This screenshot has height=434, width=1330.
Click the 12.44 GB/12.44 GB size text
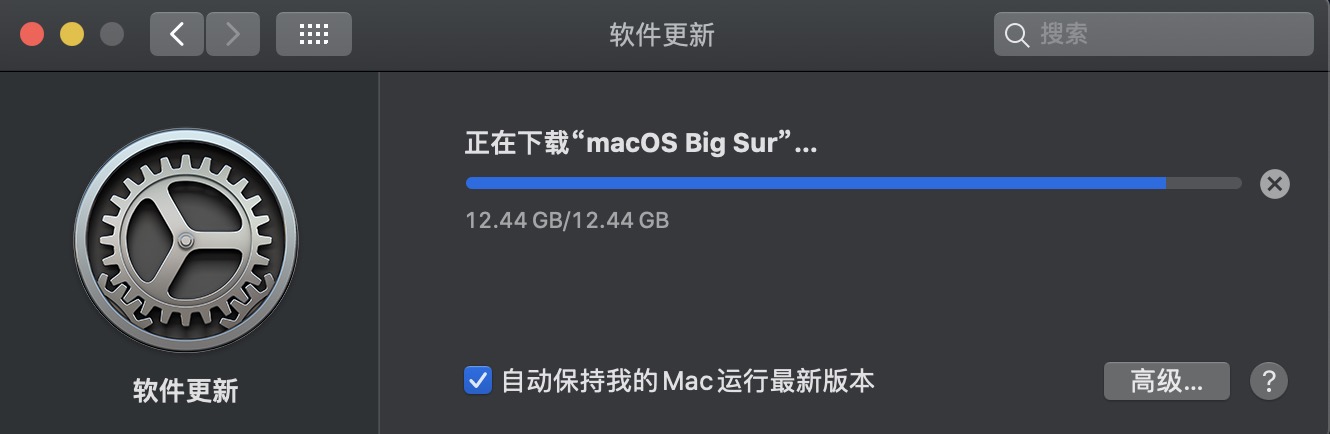(567, 219)
